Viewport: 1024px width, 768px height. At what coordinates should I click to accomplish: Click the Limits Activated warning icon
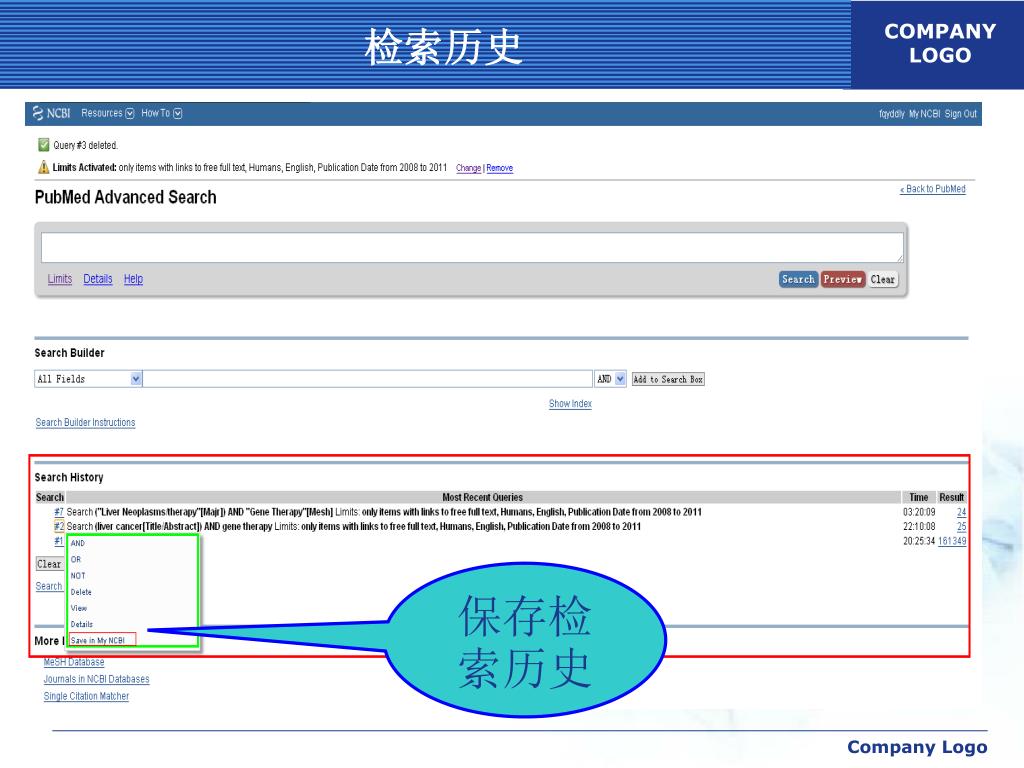(x=44, y=167)
